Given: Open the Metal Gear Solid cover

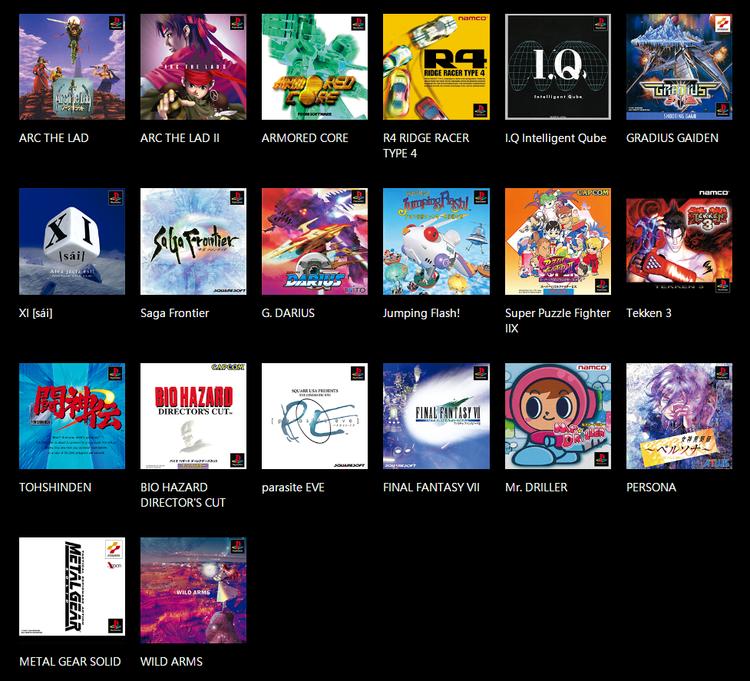Looking at the screenshot, I should [x=72, y=587].
